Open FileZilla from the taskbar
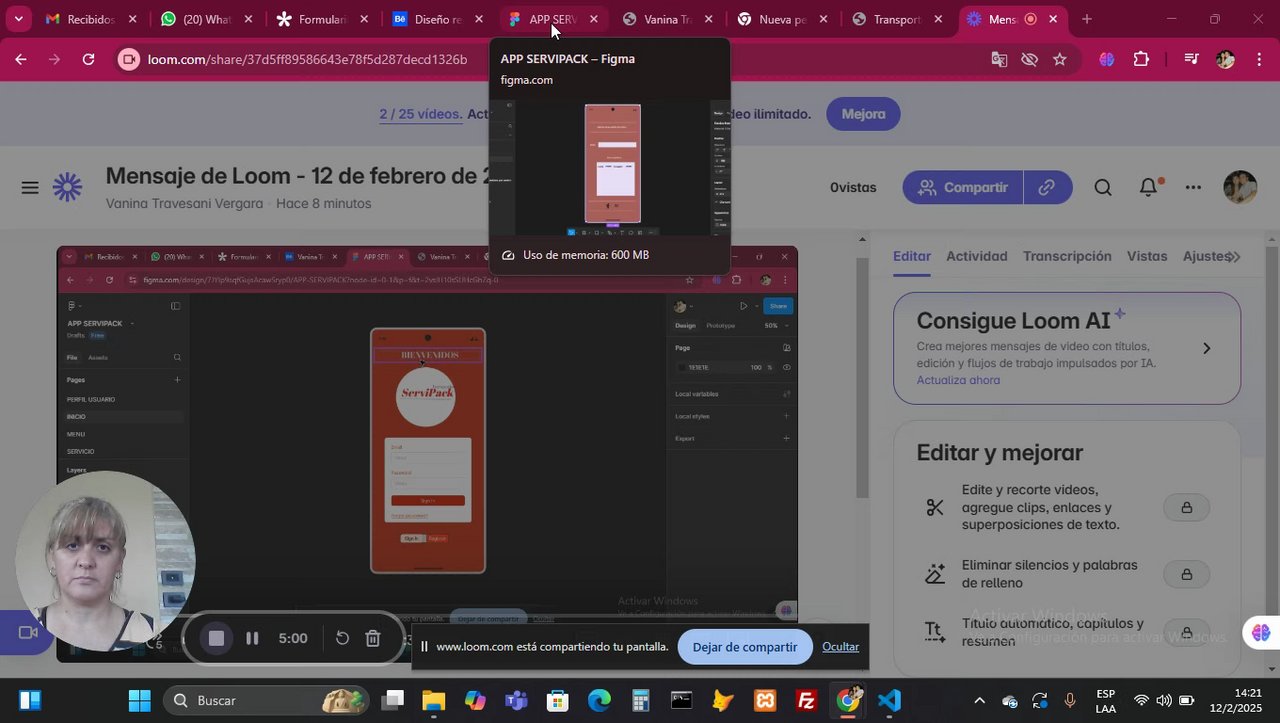1280x723 pixels. pyautogui.click(x=806, y=700)
